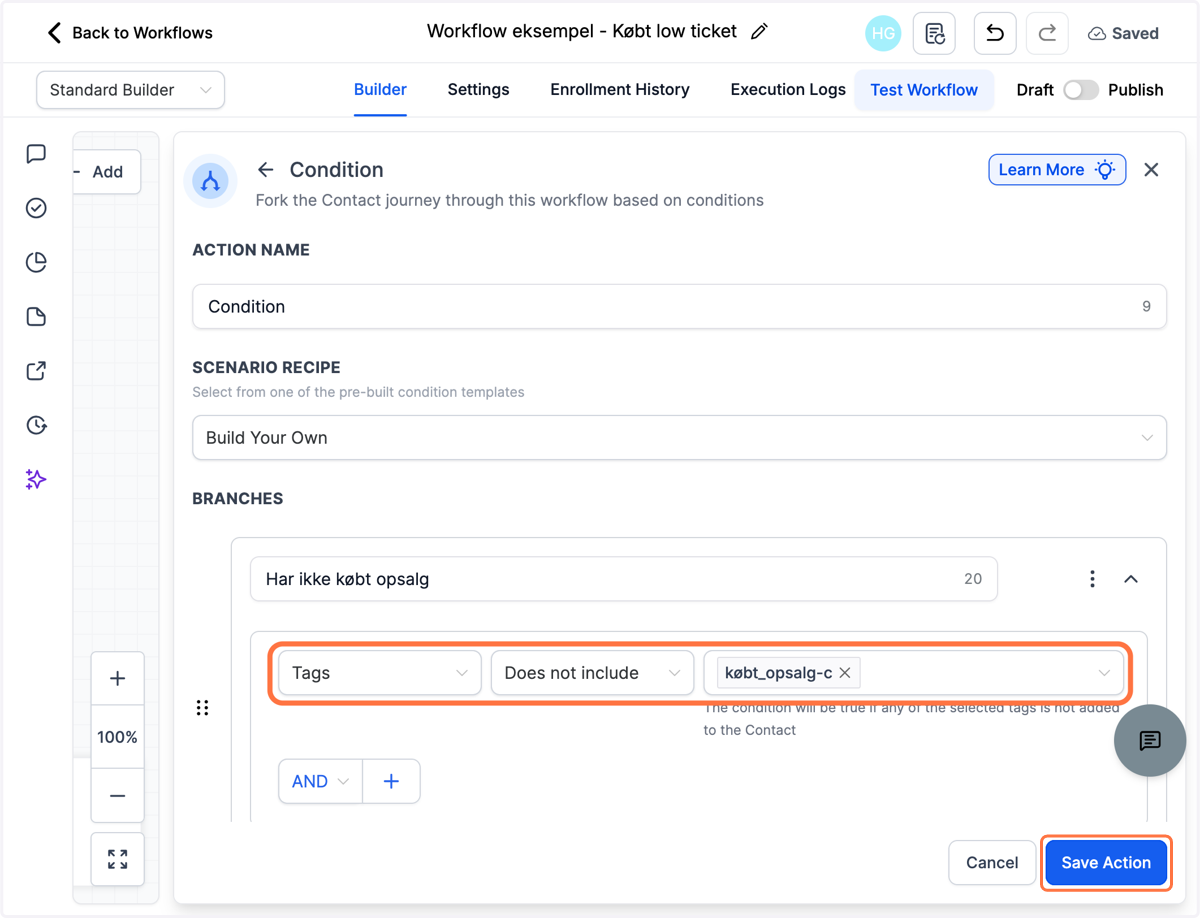
Task: Open the Standard Builder dropdown
Action: point(130,90)
